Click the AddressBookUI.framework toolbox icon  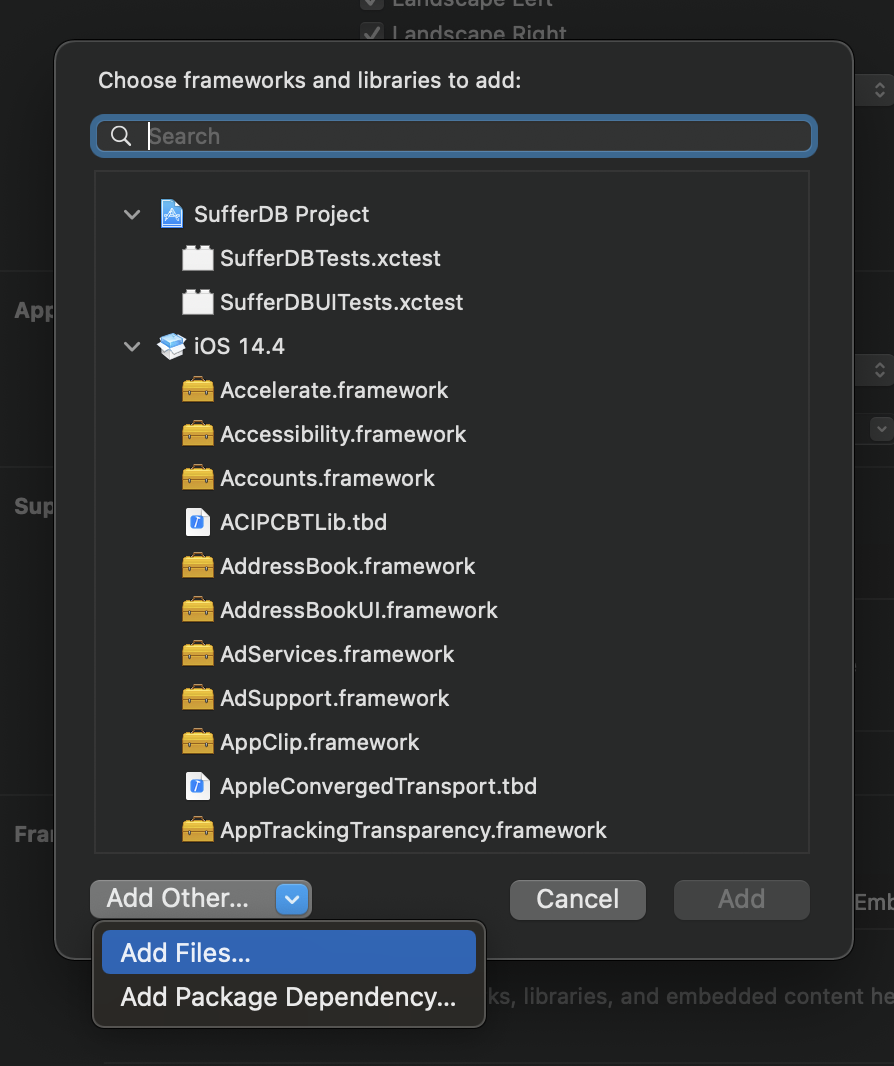198,610
